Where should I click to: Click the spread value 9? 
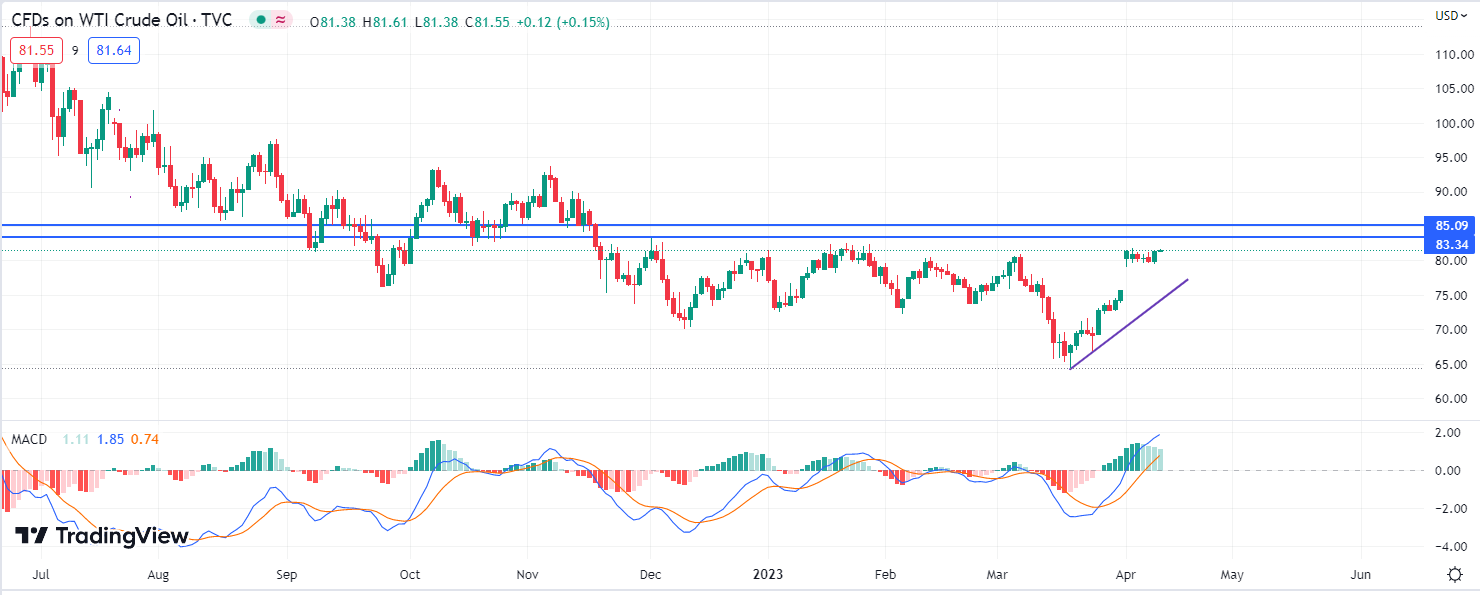coord(75,50)
